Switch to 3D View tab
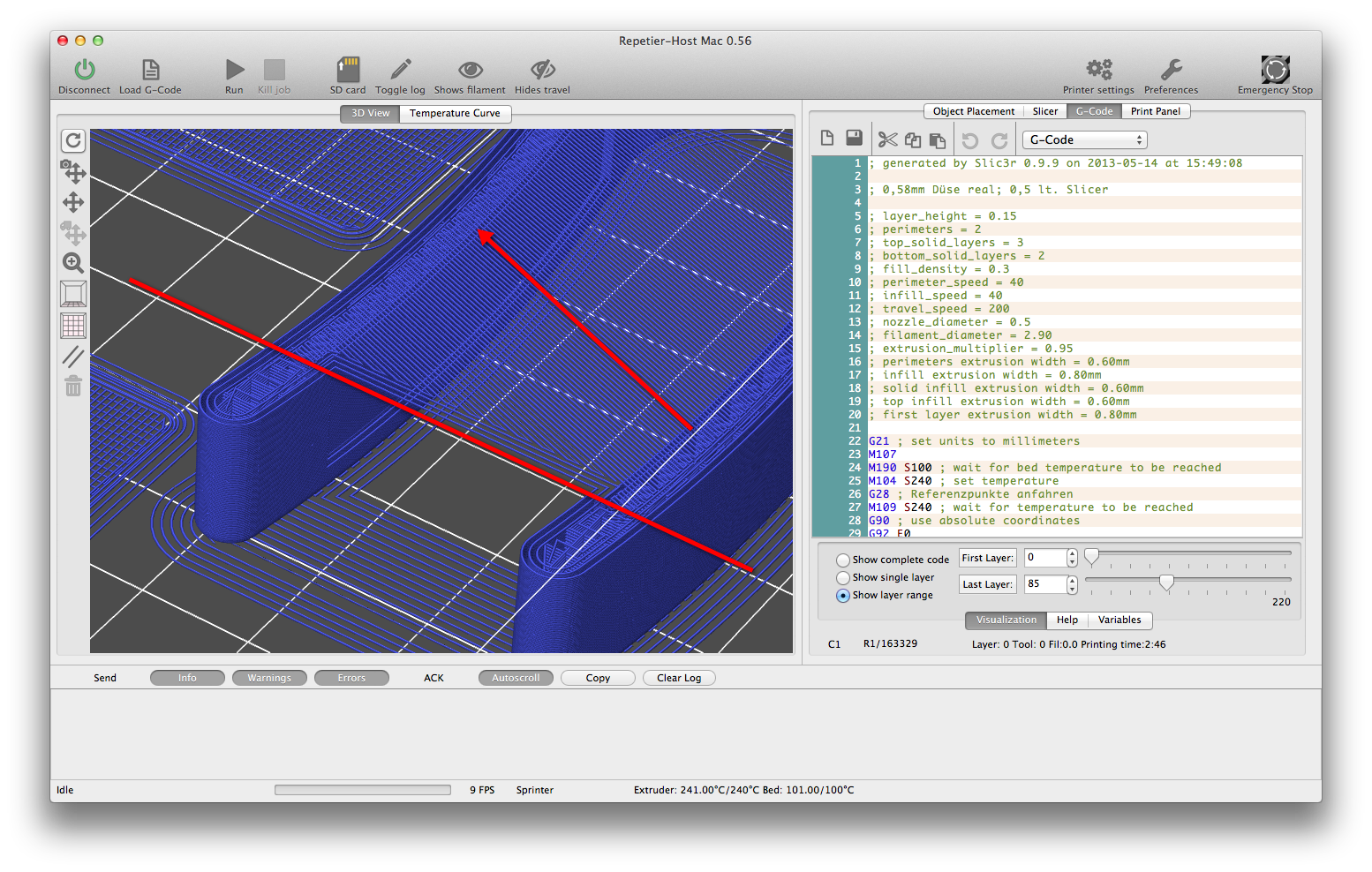1372x872 pixels. point(370,113)
